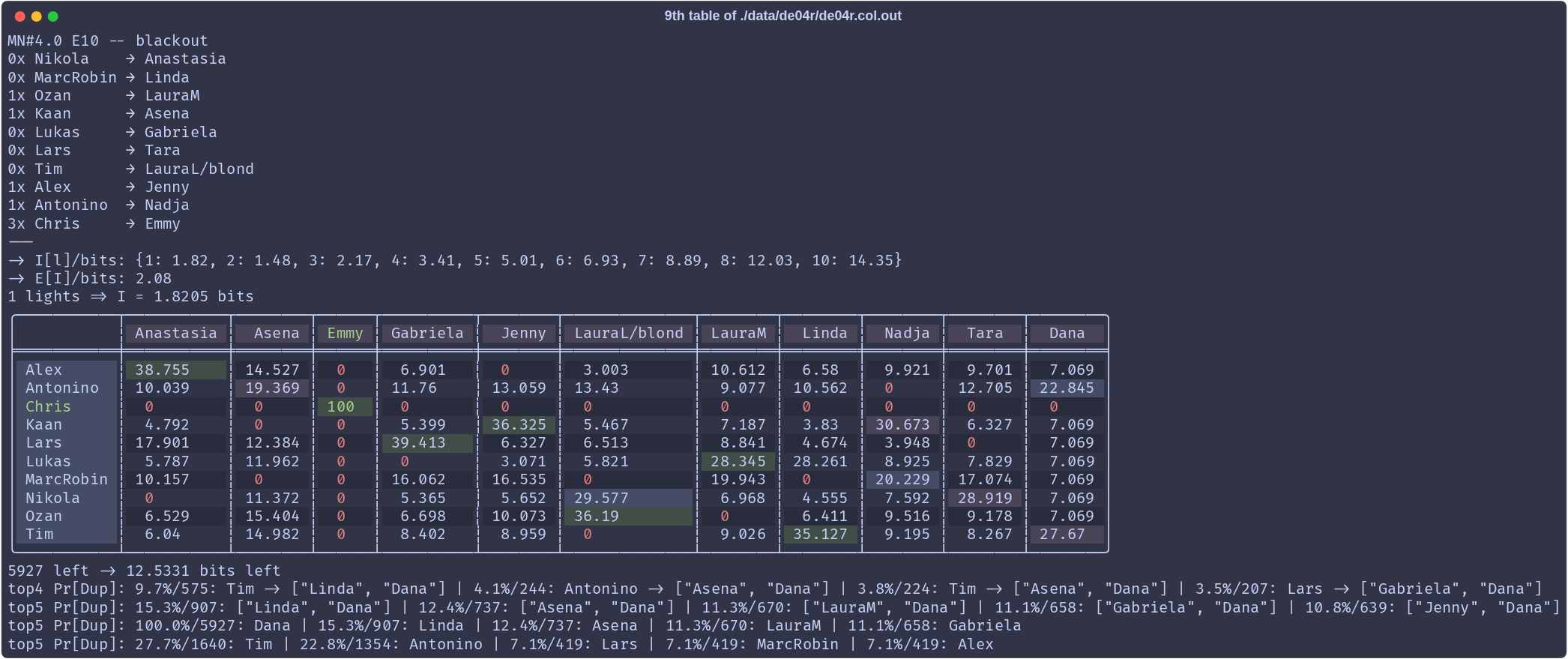The width and height of the screenshot is (1568, 659).
Task: Click the LauraL/blond column header
Action: (629, 333)
